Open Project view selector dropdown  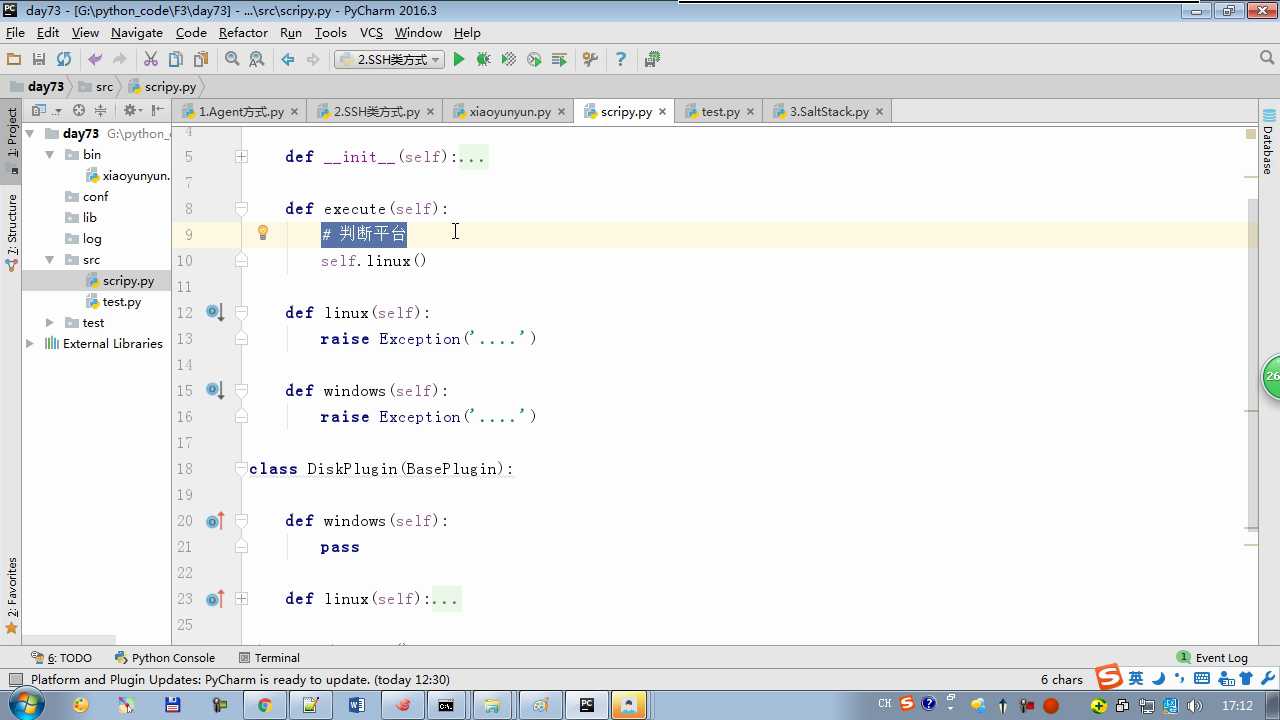[x=45, y=111]
